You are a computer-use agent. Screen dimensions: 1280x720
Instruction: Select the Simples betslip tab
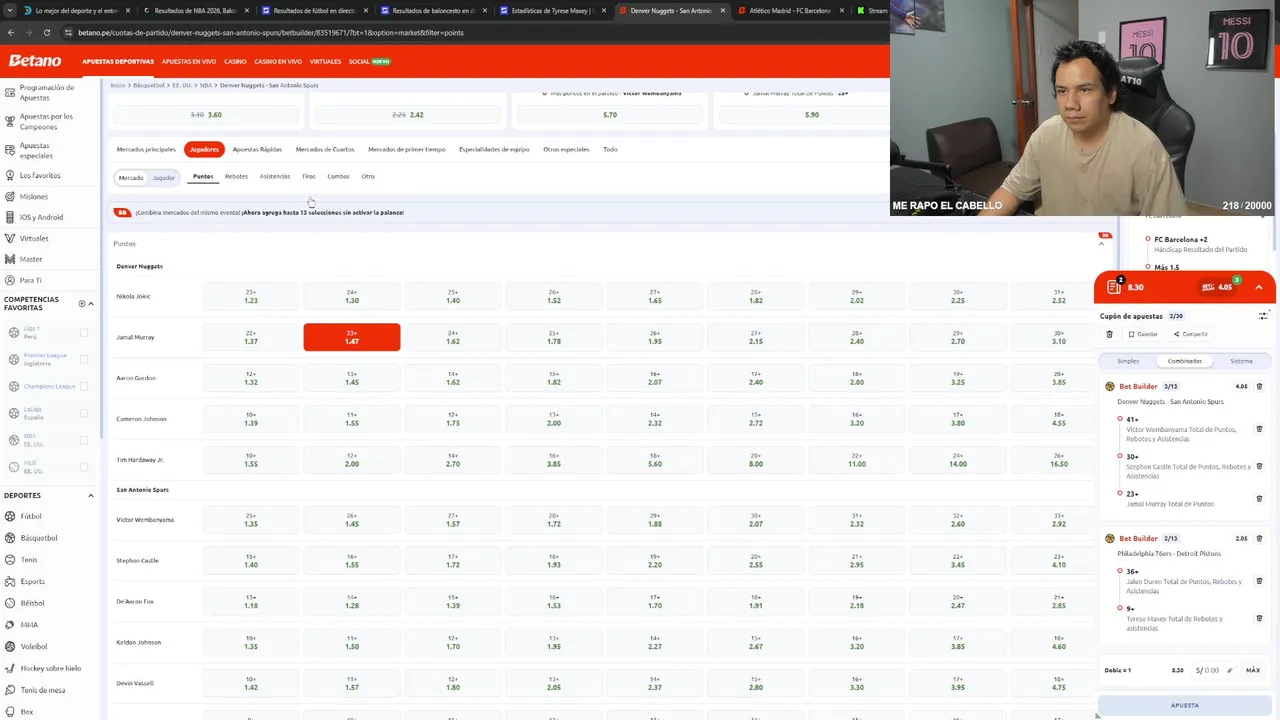pyautogui.click(x=1128, y=361)
